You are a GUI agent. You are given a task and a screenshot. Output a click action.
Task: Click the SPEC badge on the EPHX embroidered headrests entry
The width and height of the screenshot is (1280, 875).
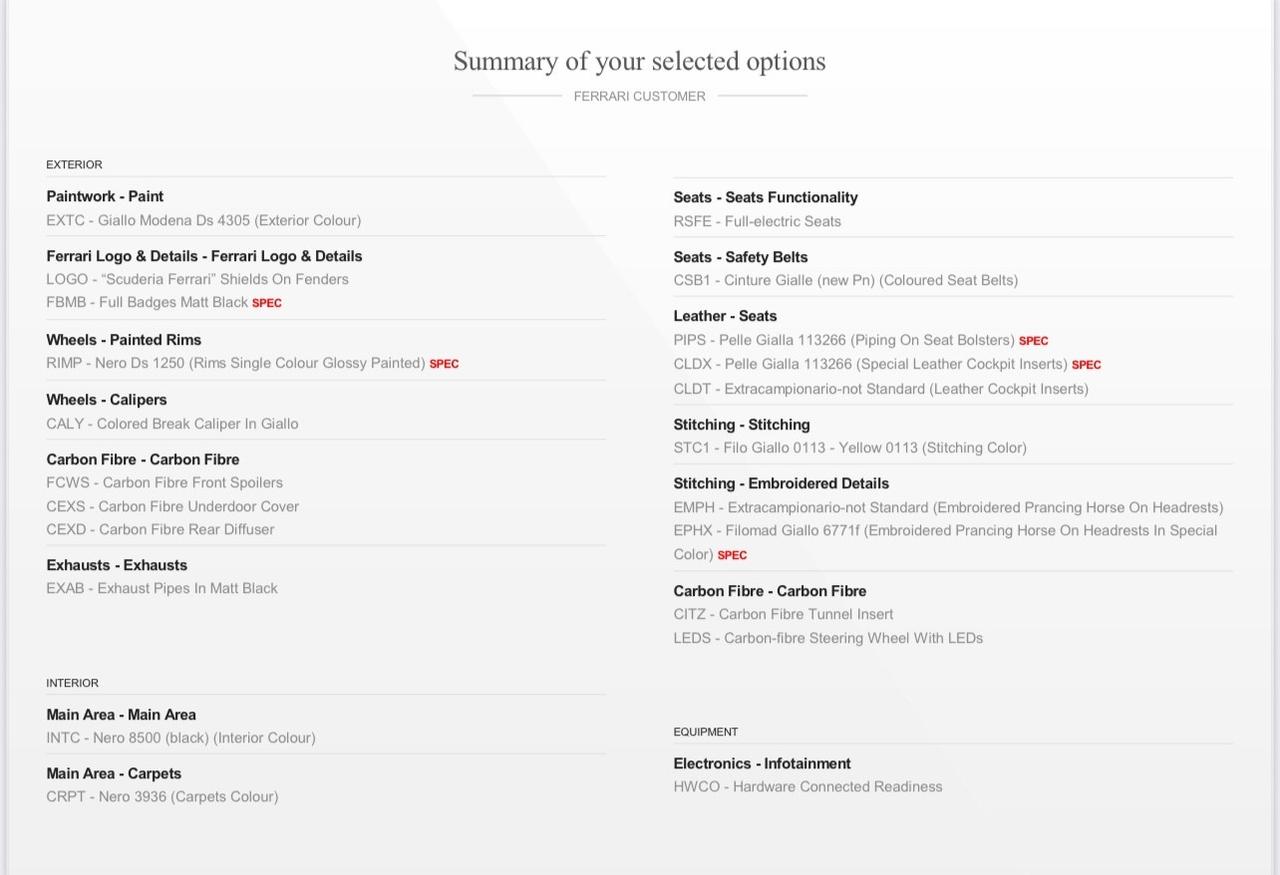(x=732, y=555)
